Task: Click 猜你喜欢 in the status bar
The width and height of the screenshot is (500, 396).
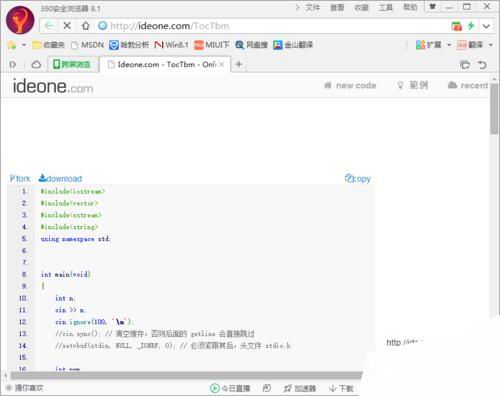Action: click(x=25, y=388)
